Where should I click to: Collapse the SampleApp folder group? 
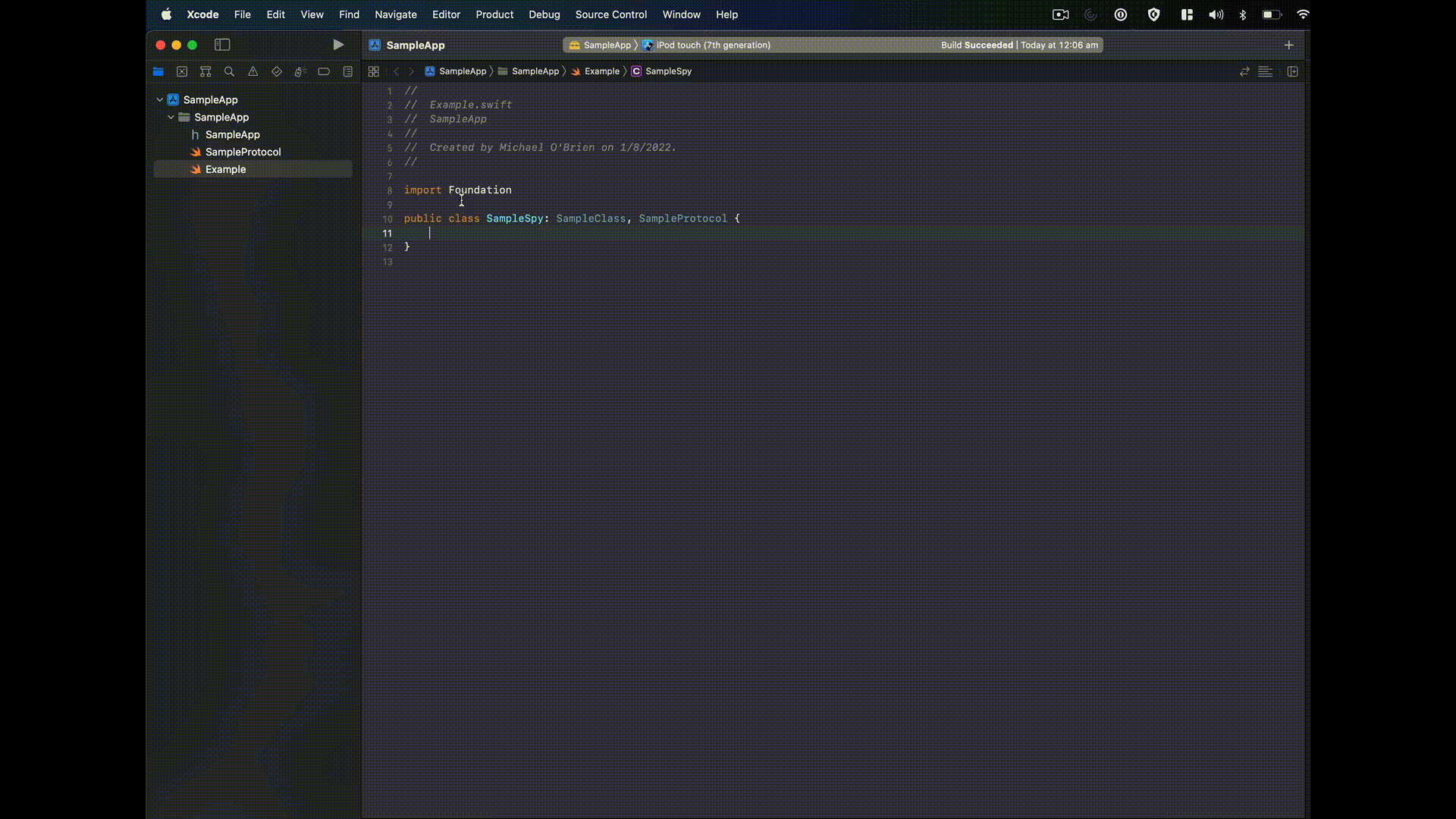coord(171,117)
